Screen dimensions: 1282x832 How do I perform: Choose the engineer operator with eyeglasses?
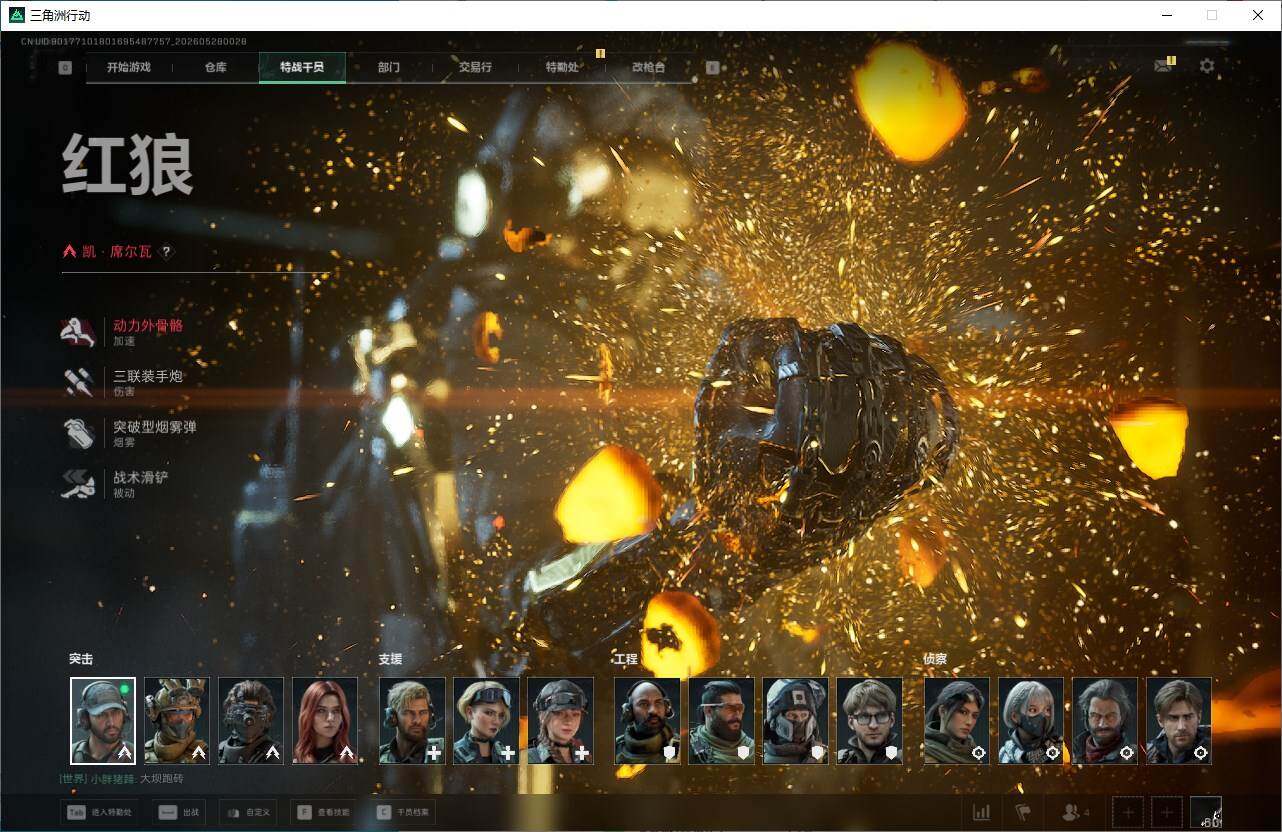pos(869,721)
